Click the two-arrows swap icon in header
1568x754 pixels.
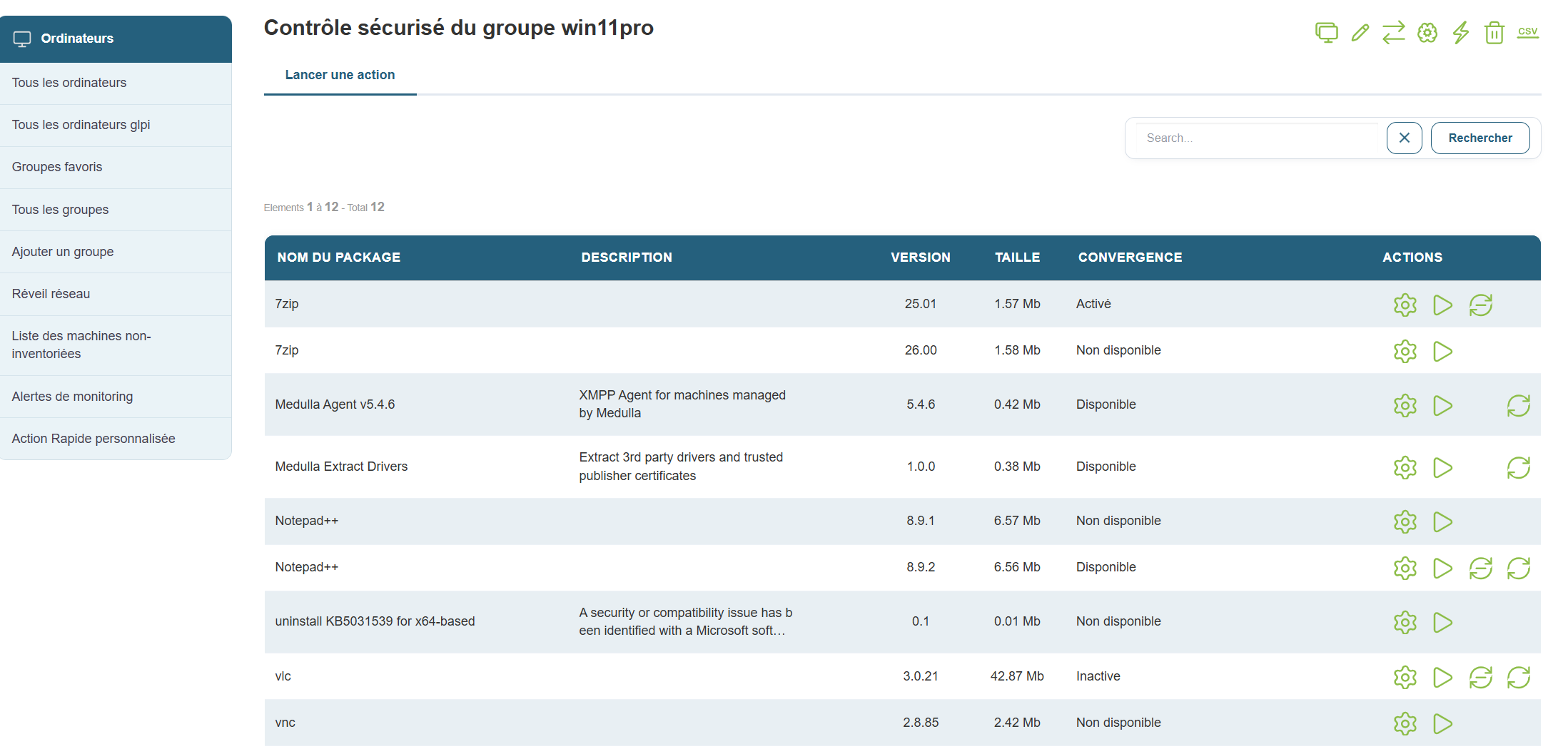(1393, 33)
